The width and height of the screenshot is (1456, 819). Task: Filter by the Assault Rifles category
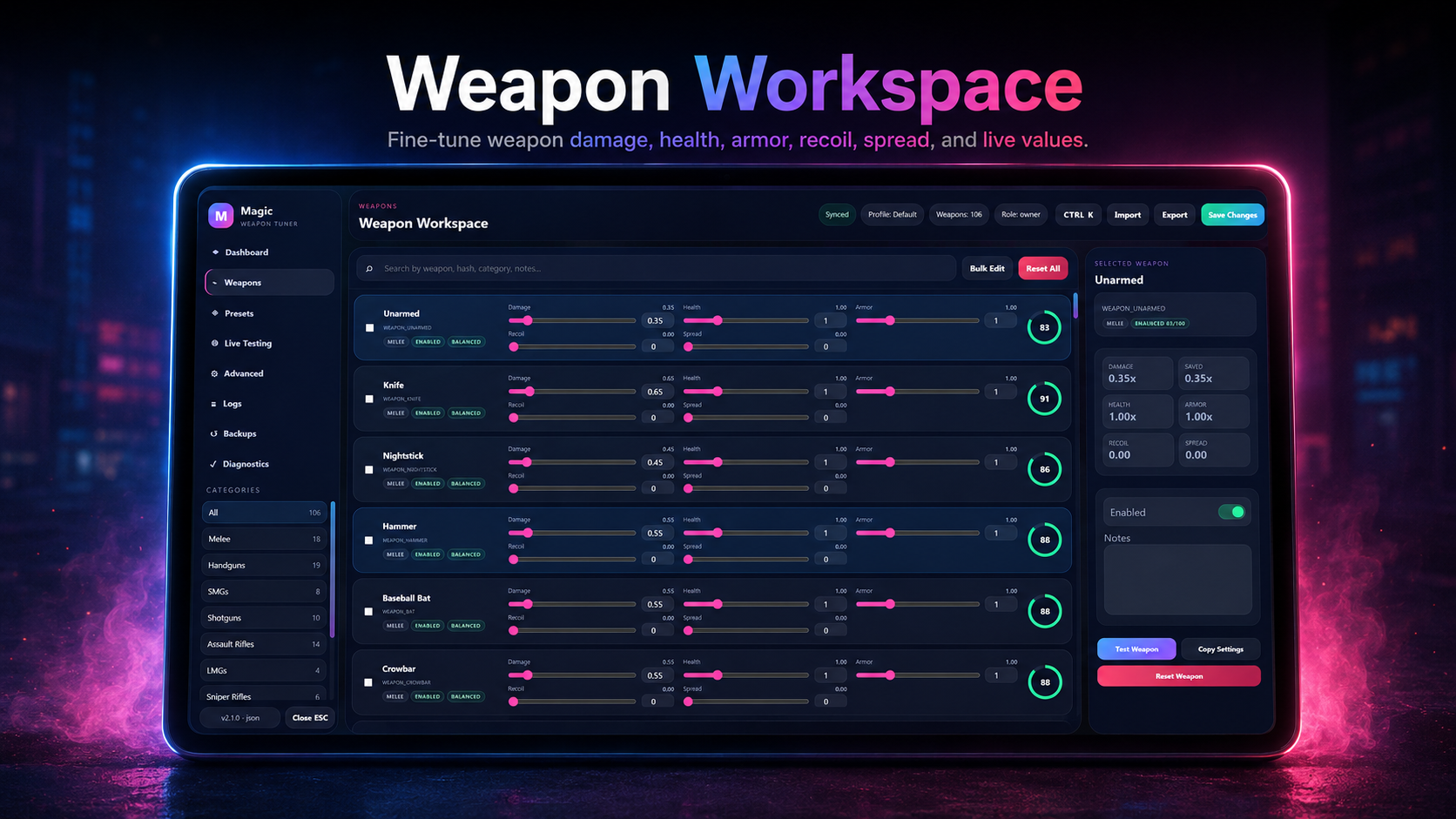tap(264, 644)
